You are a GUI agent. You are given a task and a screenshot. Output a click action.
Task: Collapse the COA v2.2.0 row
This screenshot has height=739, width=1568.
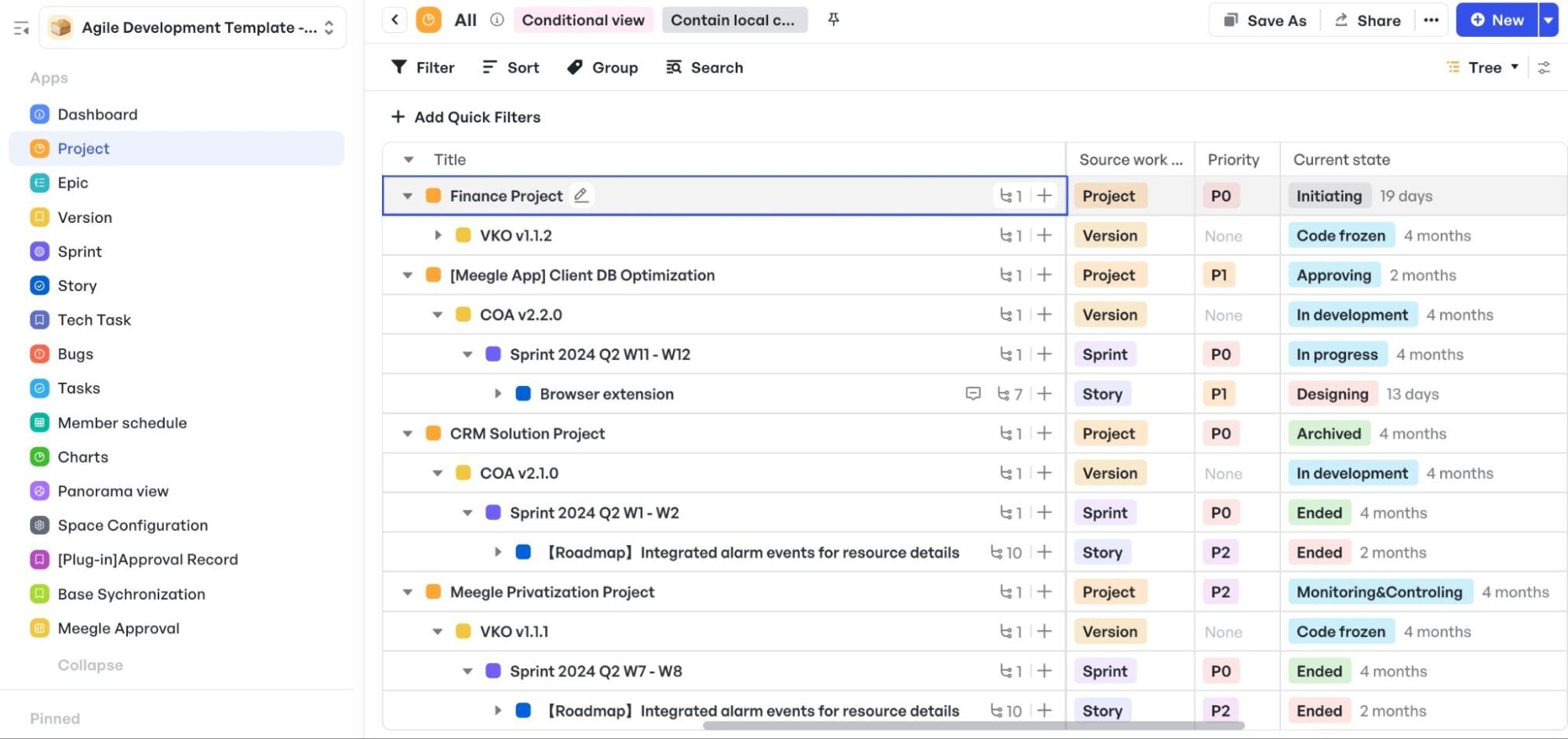[x=438, y=315]
